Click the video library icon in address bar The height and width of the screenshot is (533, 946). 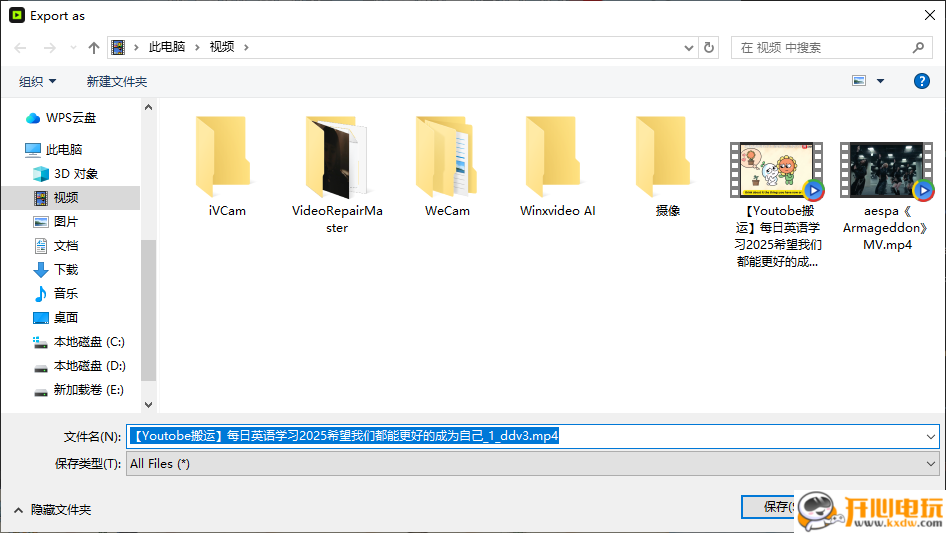pyautogui.click(x=118, y=47)
